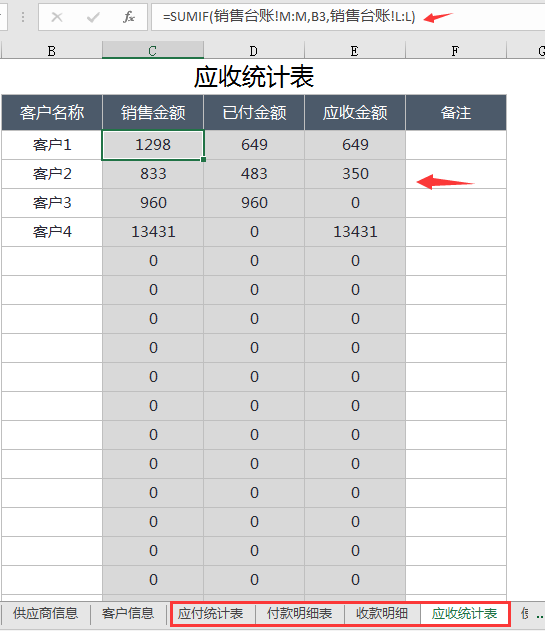
Task: Select the 客户4 已付金额 cell showing 0
Action: (x=254, y=232)
